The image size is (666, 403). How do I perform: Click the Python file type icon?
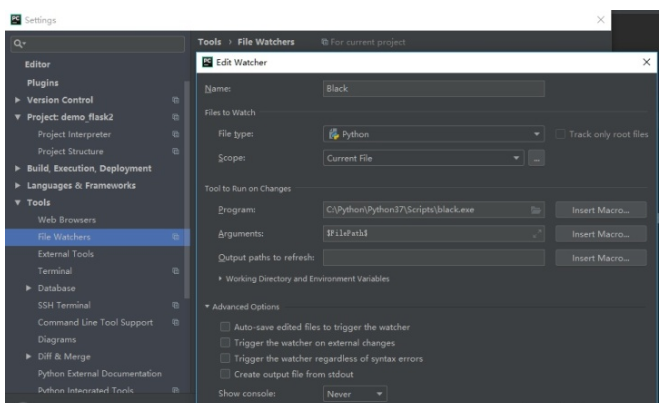[x=333, y=134]
